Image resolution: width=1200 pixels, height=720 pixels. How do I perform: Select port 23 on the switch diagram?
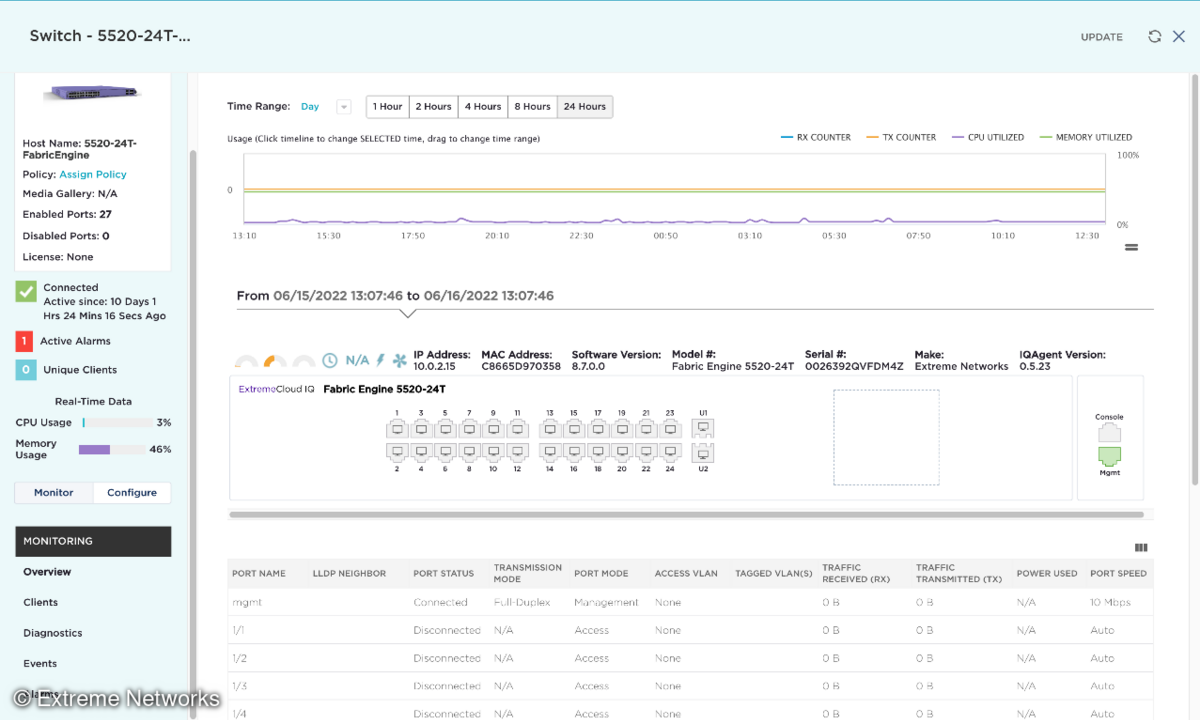(670, 429)
